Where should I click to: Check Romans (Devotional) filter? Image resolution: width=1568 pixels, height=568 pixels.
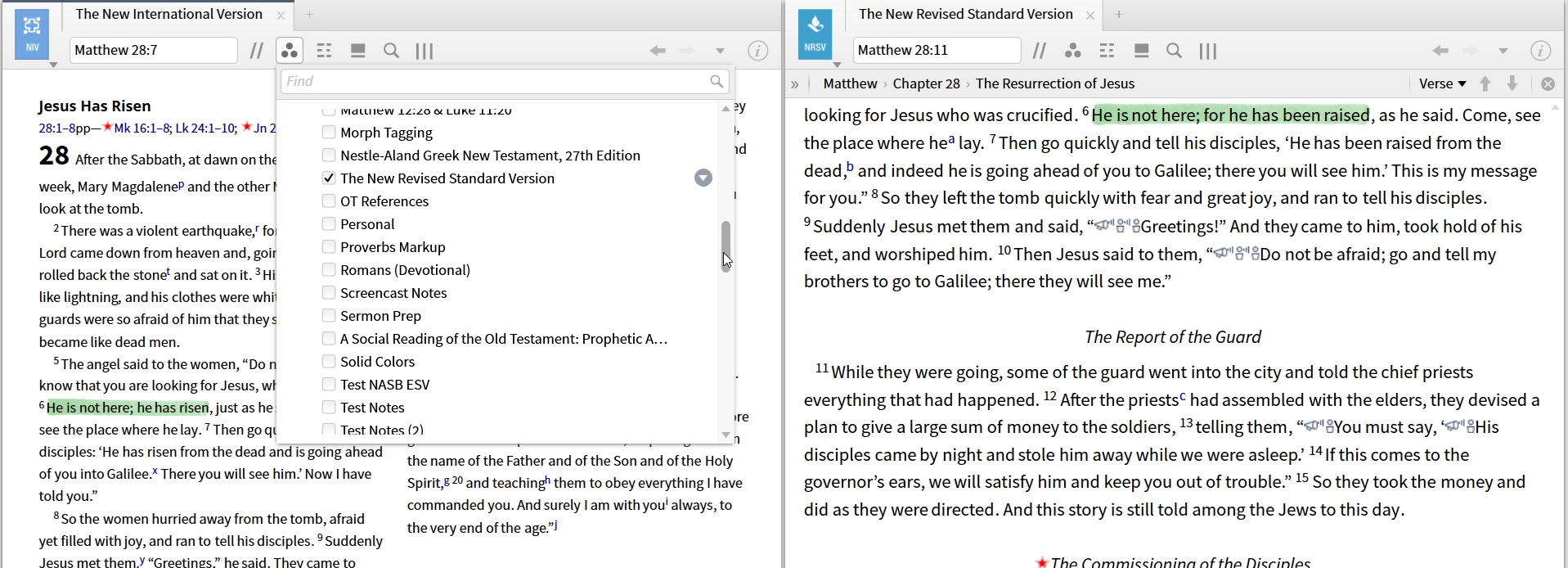coord(329,269)
